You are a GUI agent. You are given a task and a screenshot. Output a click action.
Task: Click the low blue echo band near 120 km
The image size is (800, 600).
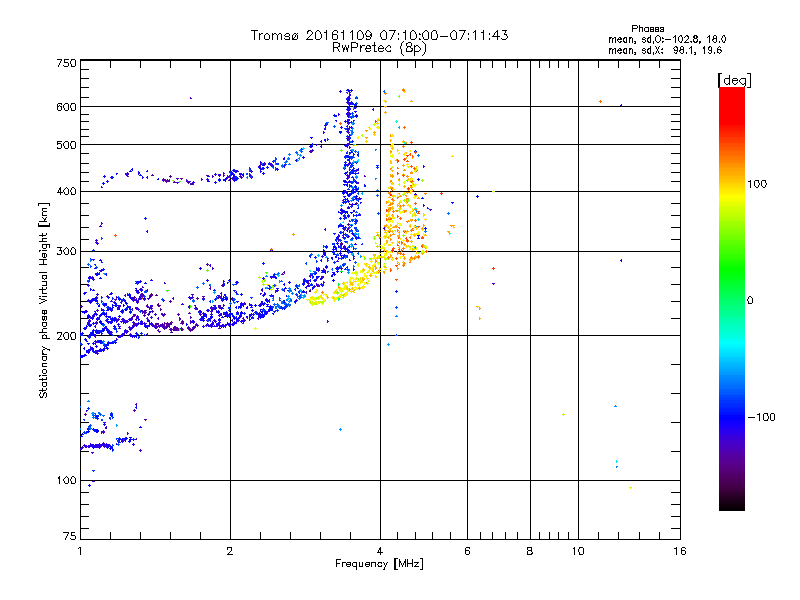110,444
